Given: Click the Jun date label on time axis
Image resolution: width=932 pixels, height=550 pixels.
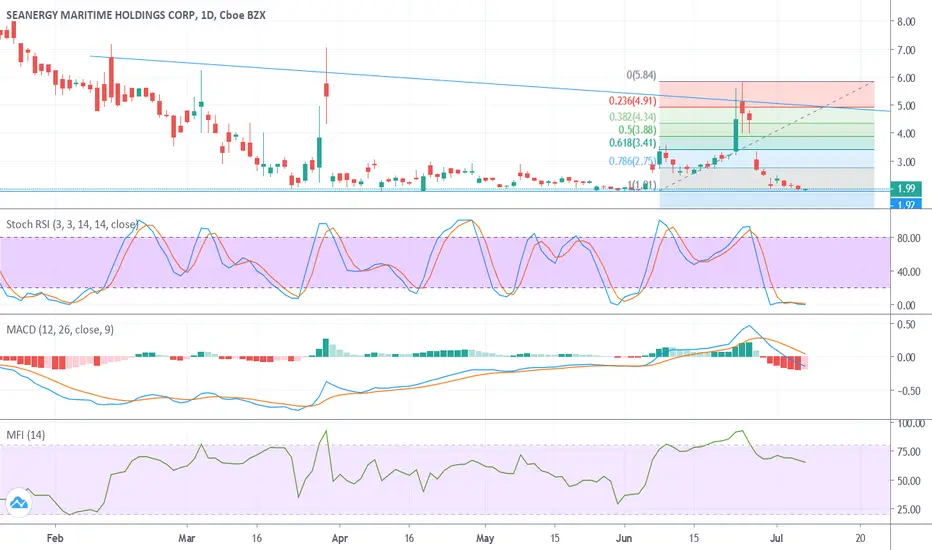Looking at the screenshot, I should 625,538.
